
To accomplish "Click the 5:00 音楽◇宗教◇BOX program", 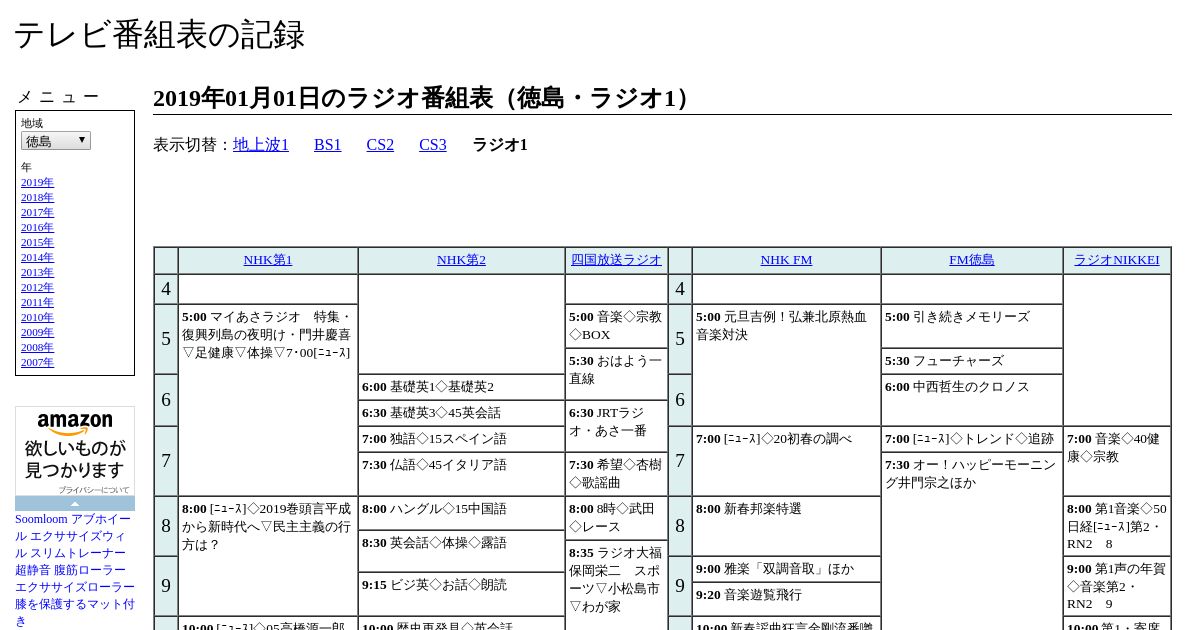I will 616,326.
